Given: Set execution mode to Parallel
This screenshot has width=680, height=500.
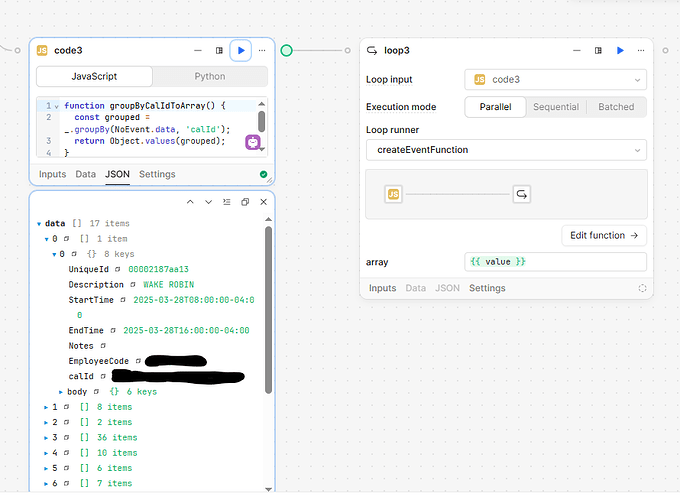Looking at the screenshot, I should coord(495,107).
